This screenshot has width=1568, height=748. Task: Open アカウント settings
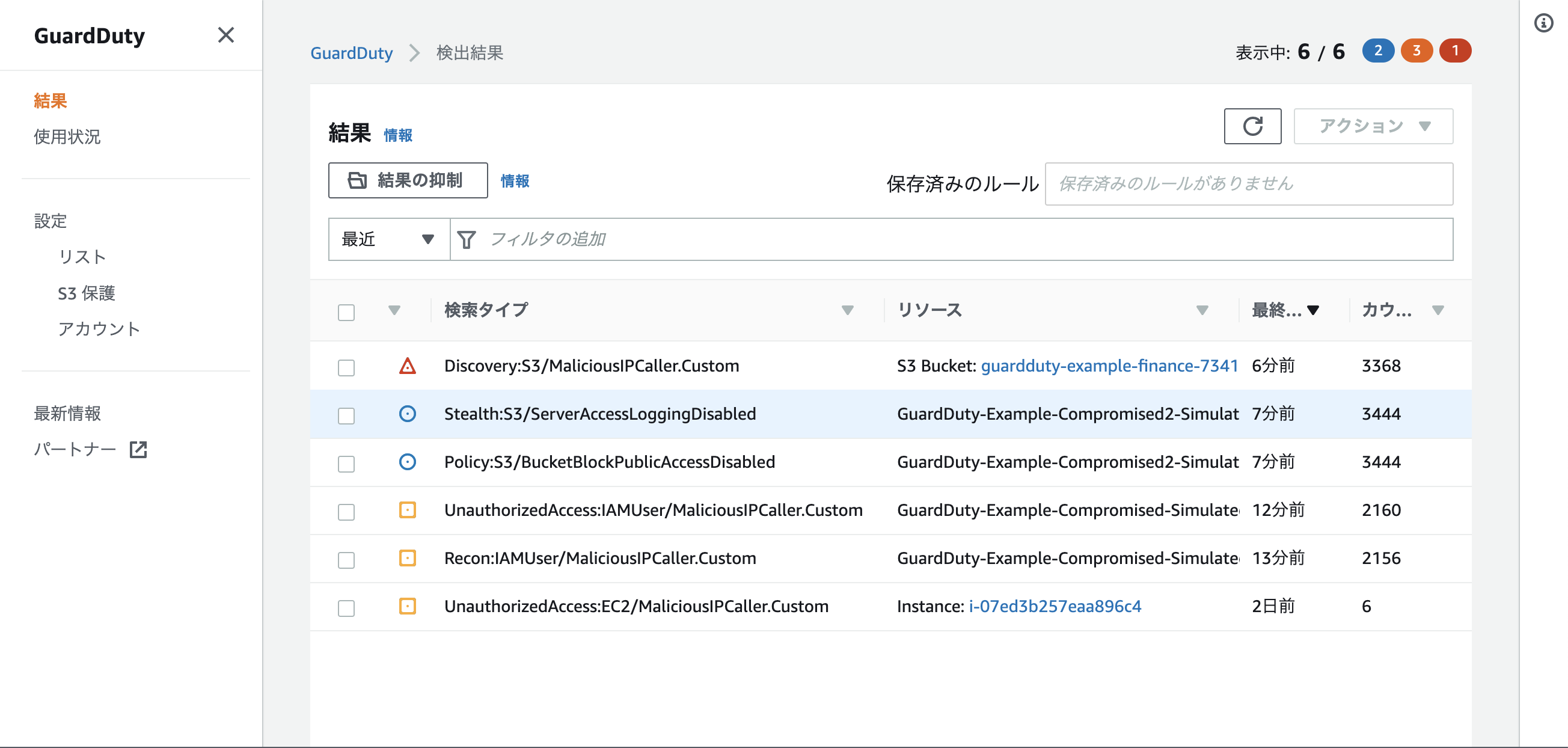pyautogui.click(x=99, y=329)
